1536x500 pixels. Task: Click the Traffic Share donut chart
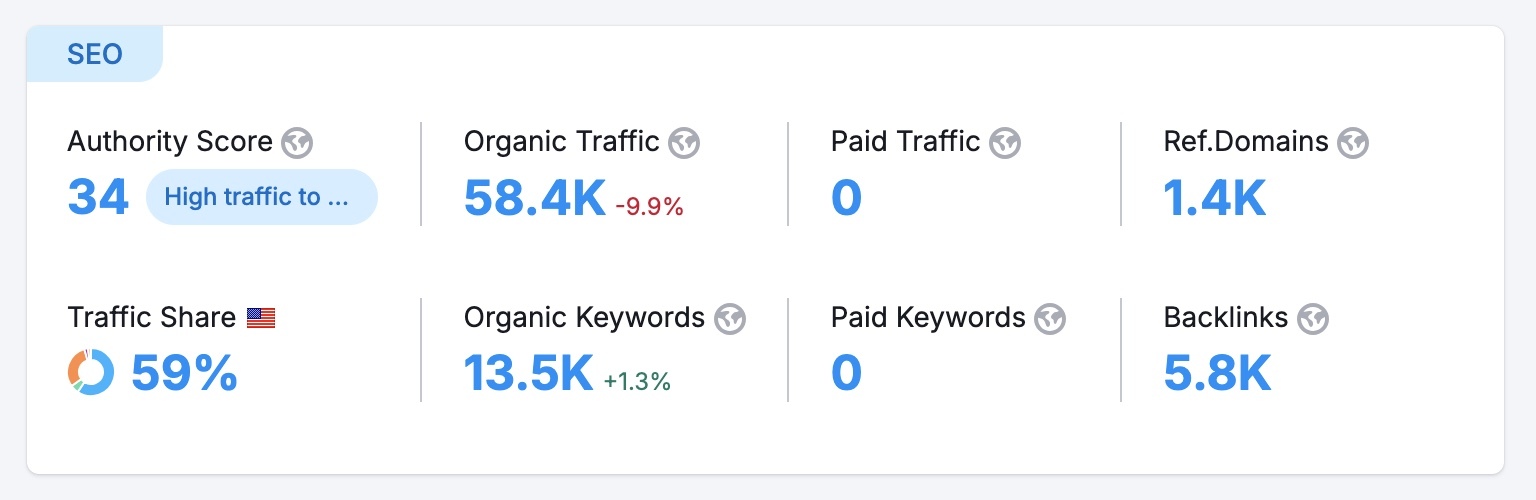click(91, 372)
